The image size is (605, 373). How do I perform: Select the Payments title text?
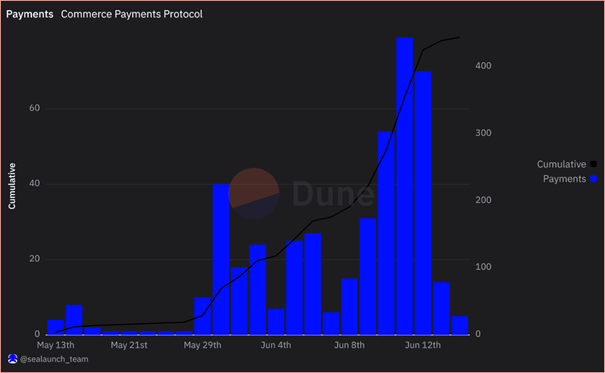click(x=30, y=14)
